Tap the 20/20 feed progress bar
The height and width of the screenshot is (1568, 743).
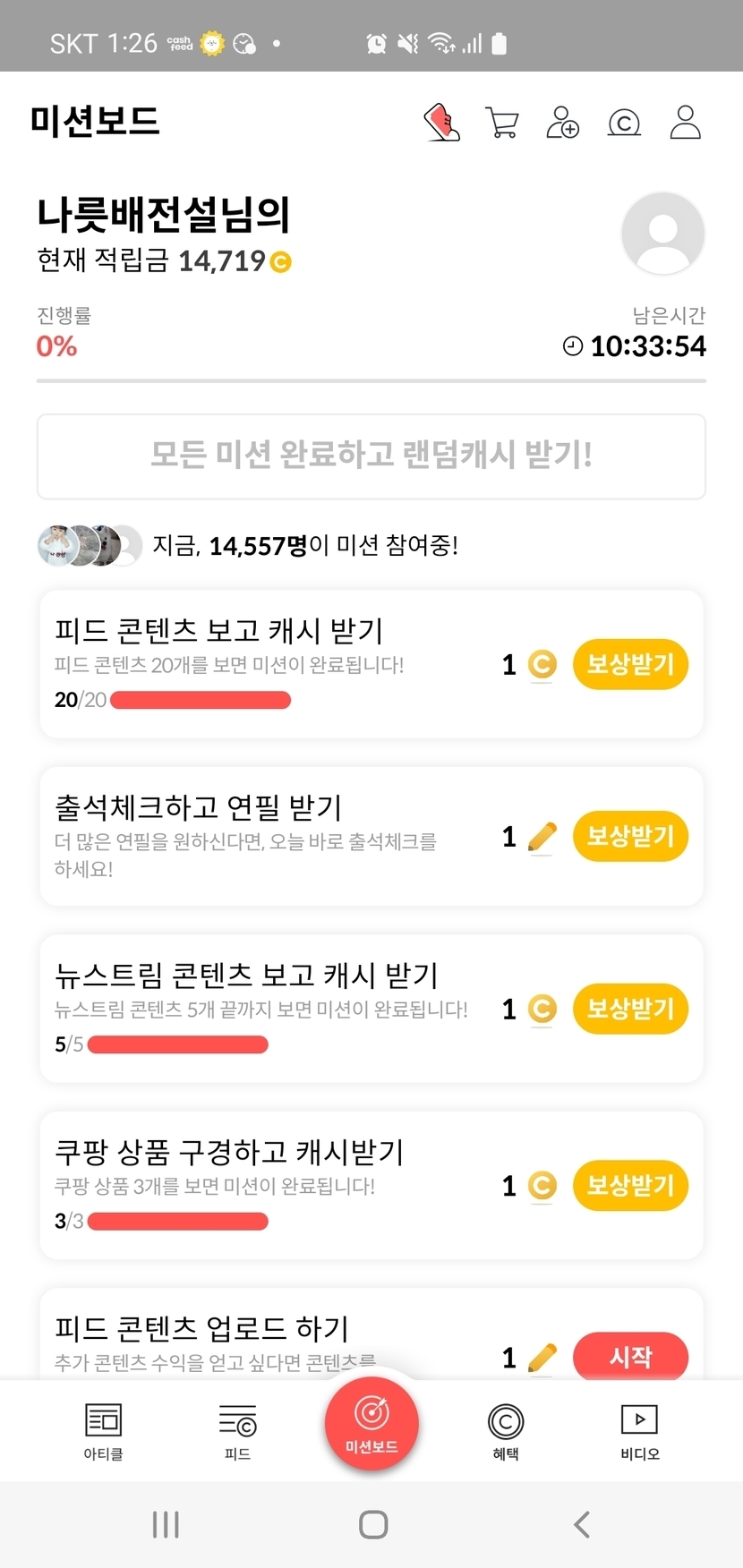point(201,700)
